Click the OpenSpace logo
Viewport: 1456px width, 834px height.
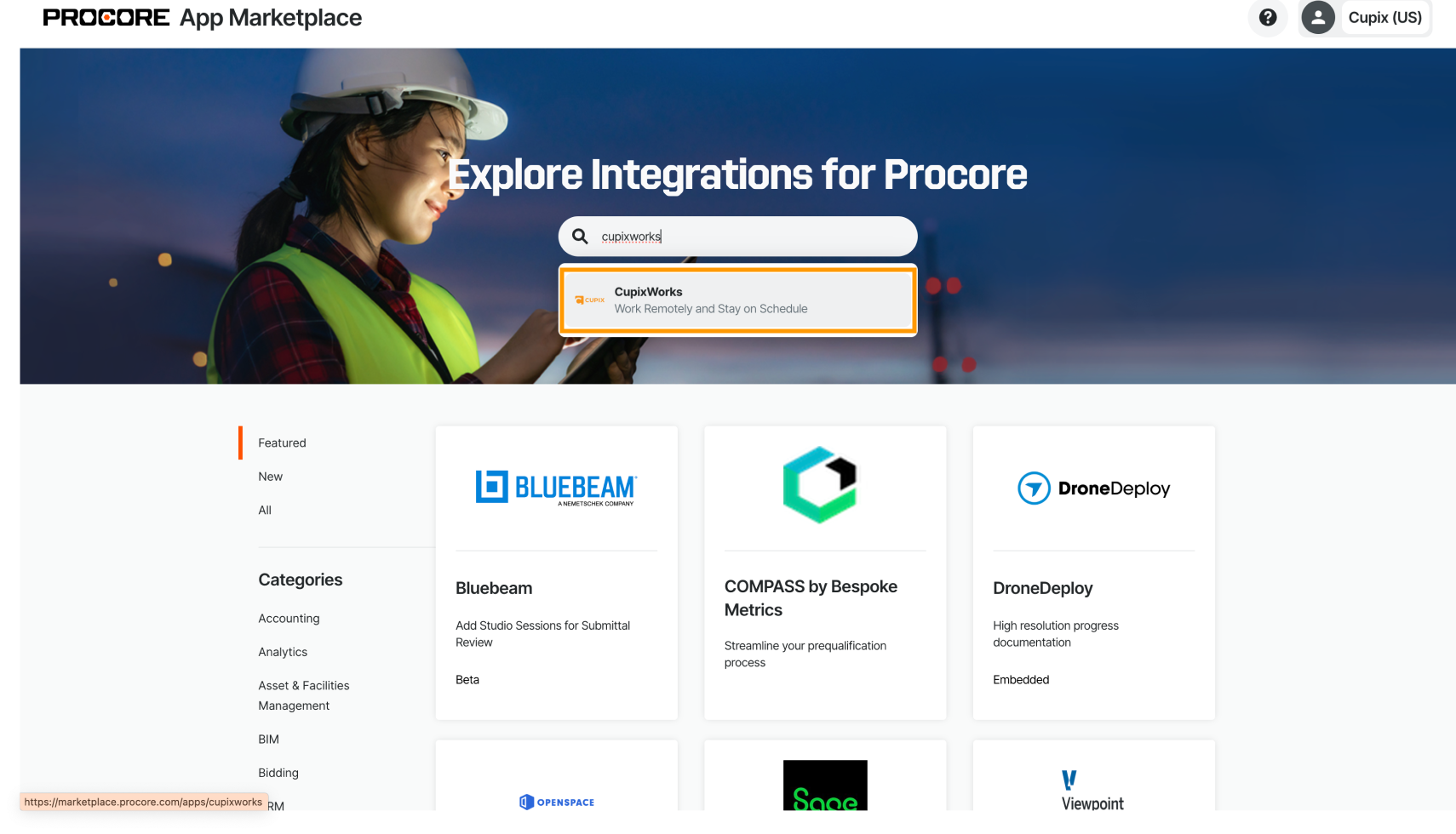[557, 802]
